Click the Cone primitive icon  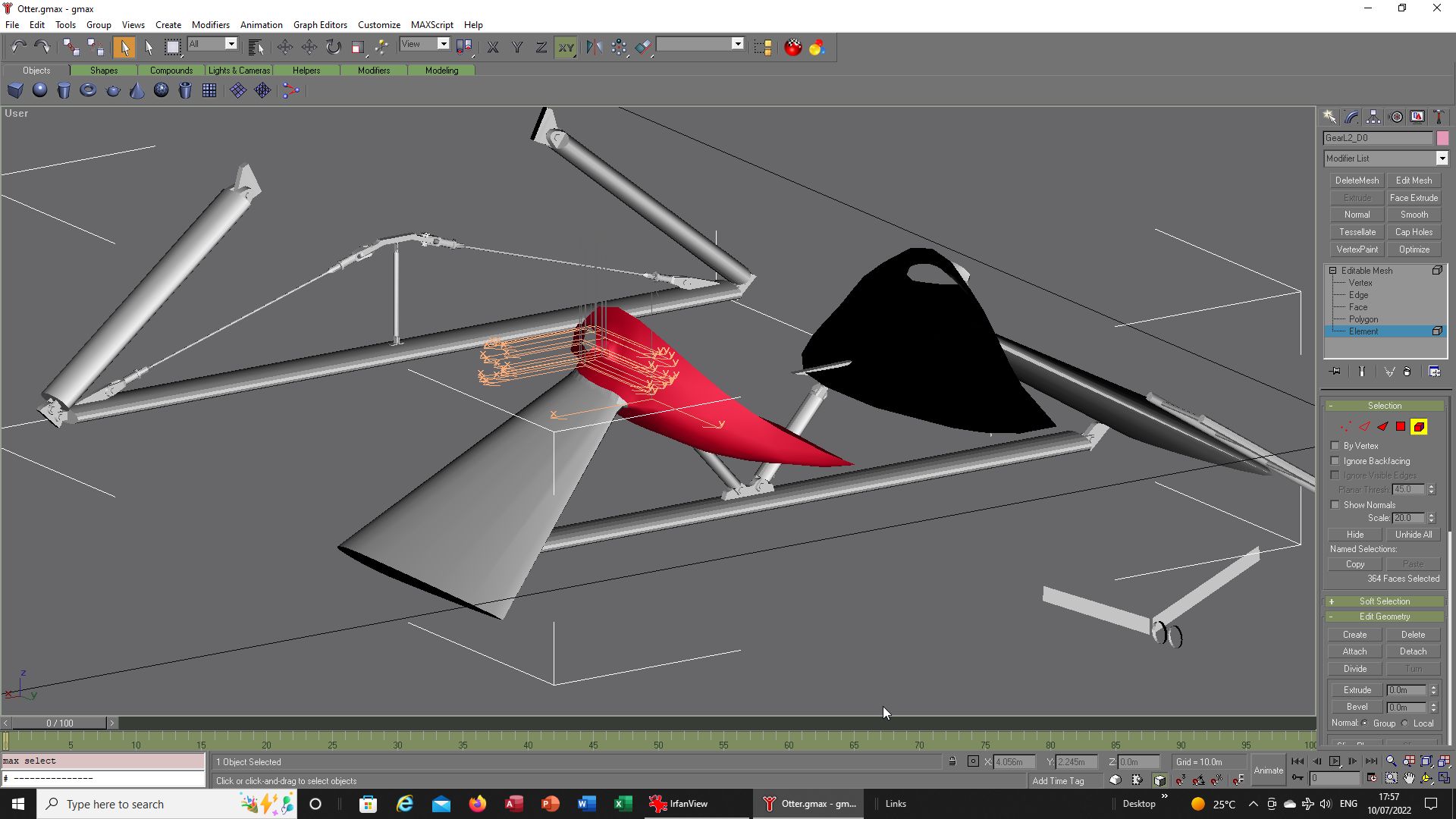[x=136, y=90]
